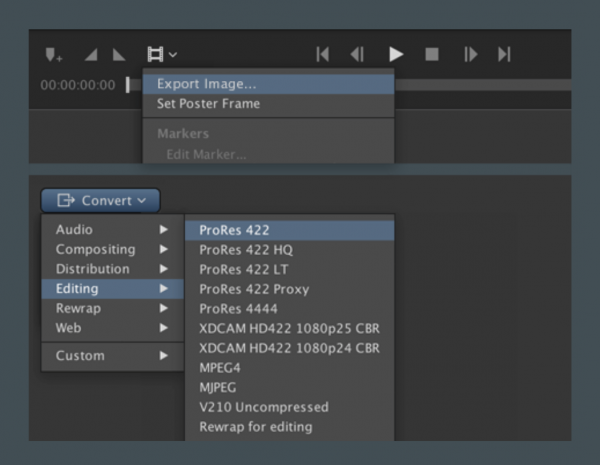Screen dimensions: 600x465
Task: Pick V210 Uncompressed format
Action: tap(263, 407)
